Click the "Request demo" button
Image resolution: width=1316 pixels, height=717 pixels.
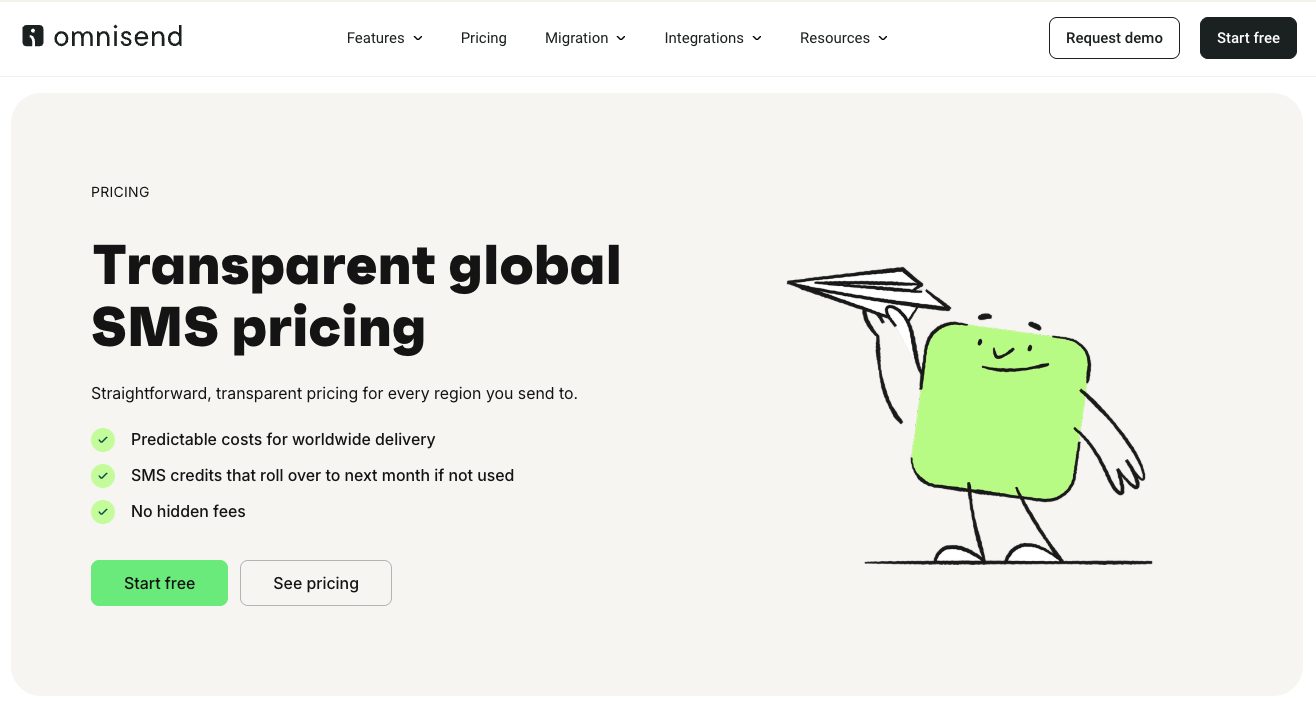[1114, 38]
